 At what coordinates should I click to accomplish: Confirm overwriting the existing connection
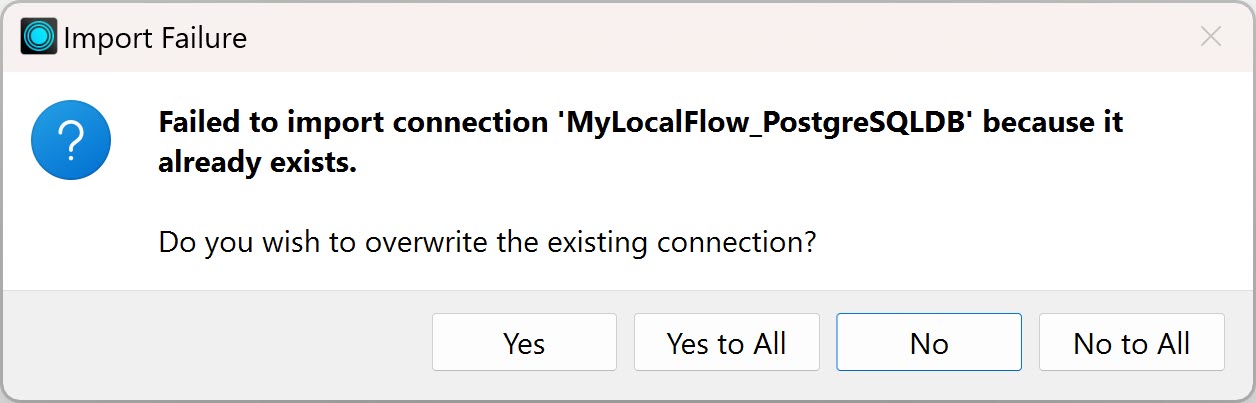coord(524,342)
